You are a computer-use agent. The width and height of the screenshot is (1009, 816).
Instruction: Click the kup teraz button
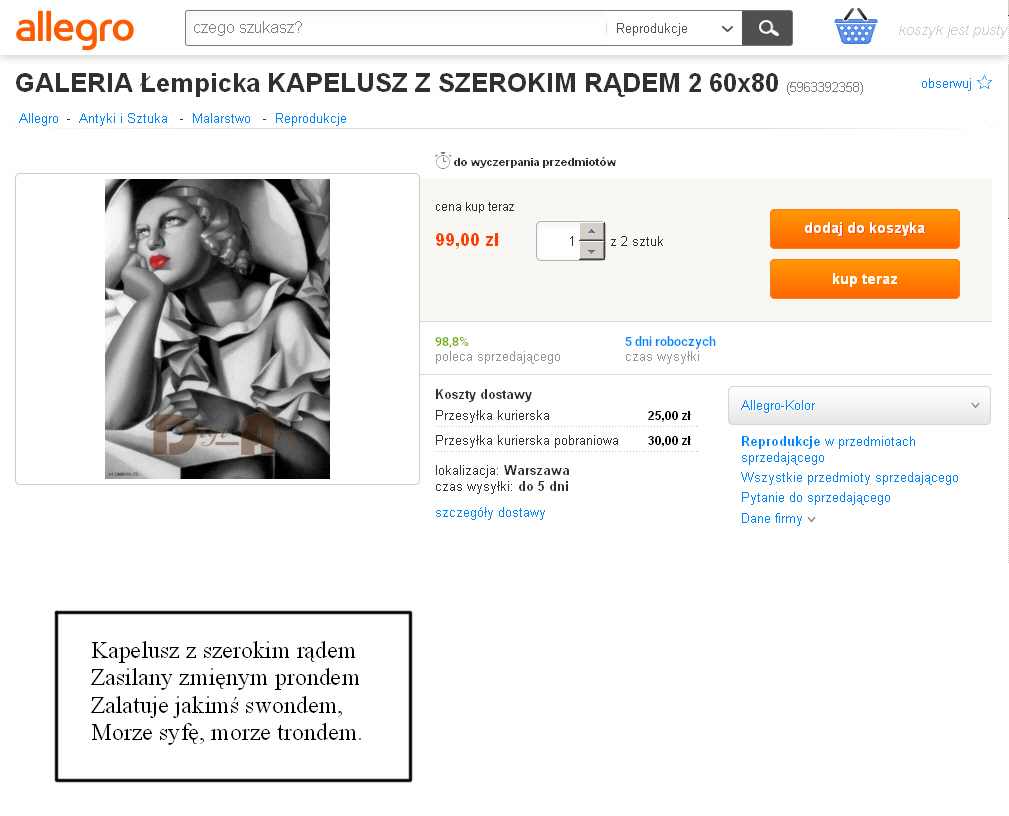865,279
